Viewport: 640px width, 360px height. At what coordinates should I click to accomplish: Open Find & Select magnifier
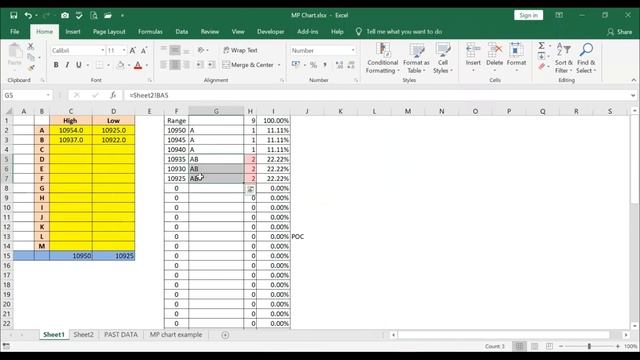click(x=586, y=58)
